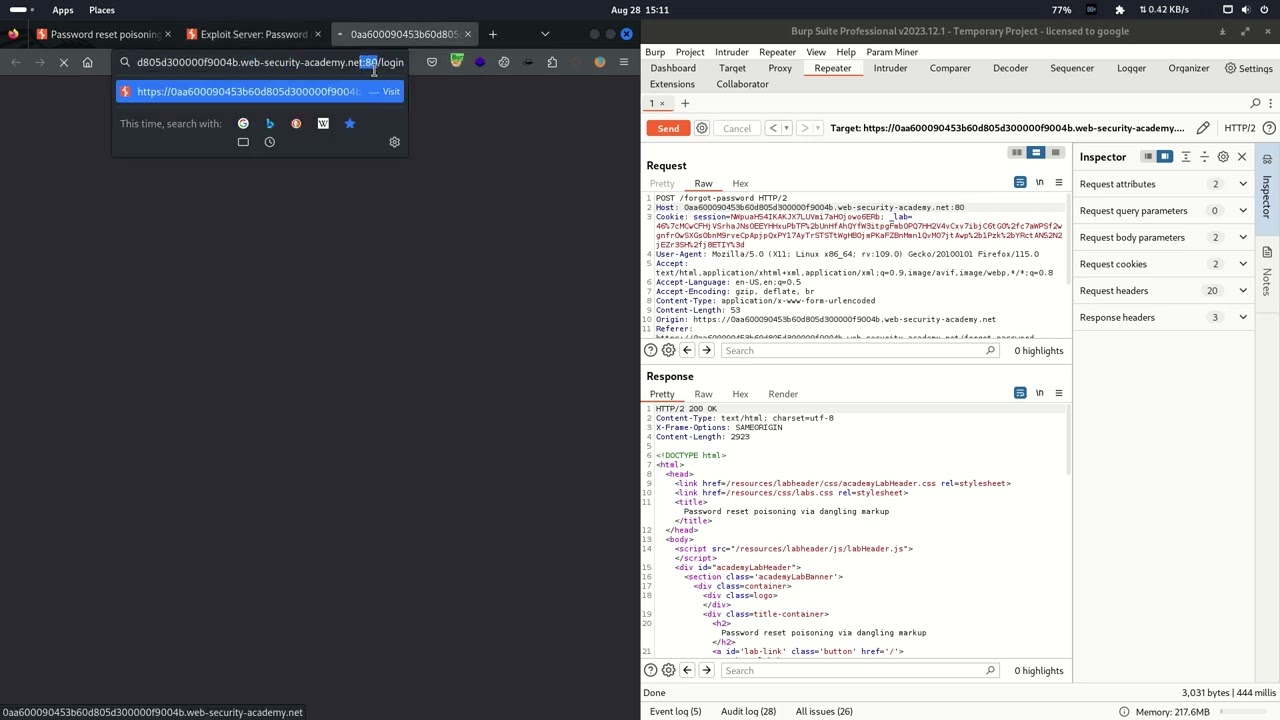The image size is (1280, 720).
Task: Open history forward dropdown arrow in Repeater
Action: coord(819,128)
